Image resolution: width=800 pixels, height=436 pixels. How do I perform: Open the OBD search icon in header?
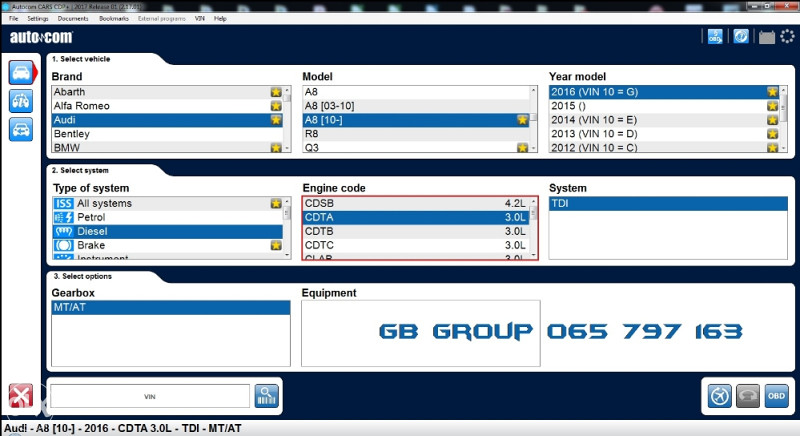(715, 37)
